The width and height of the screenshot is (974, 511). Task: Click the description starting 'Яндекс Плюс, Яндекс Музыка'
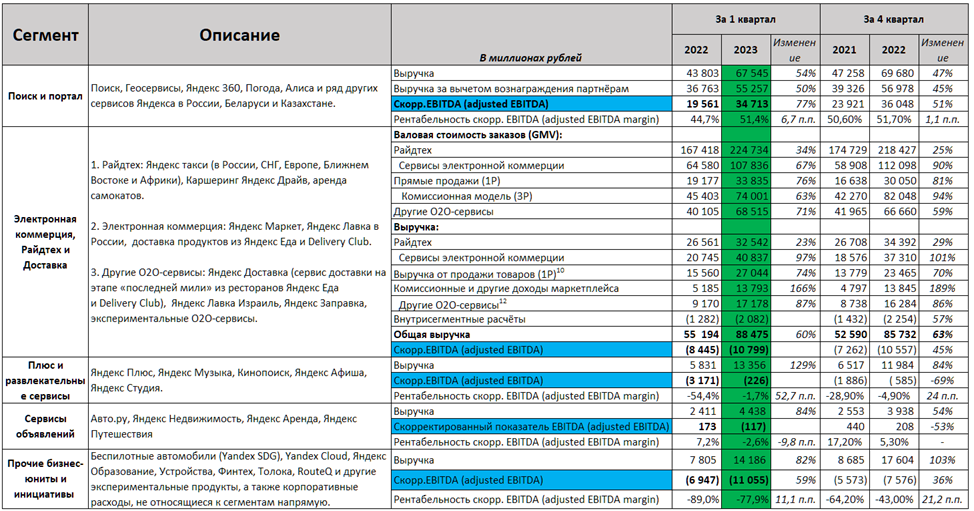tap(240, 381)
